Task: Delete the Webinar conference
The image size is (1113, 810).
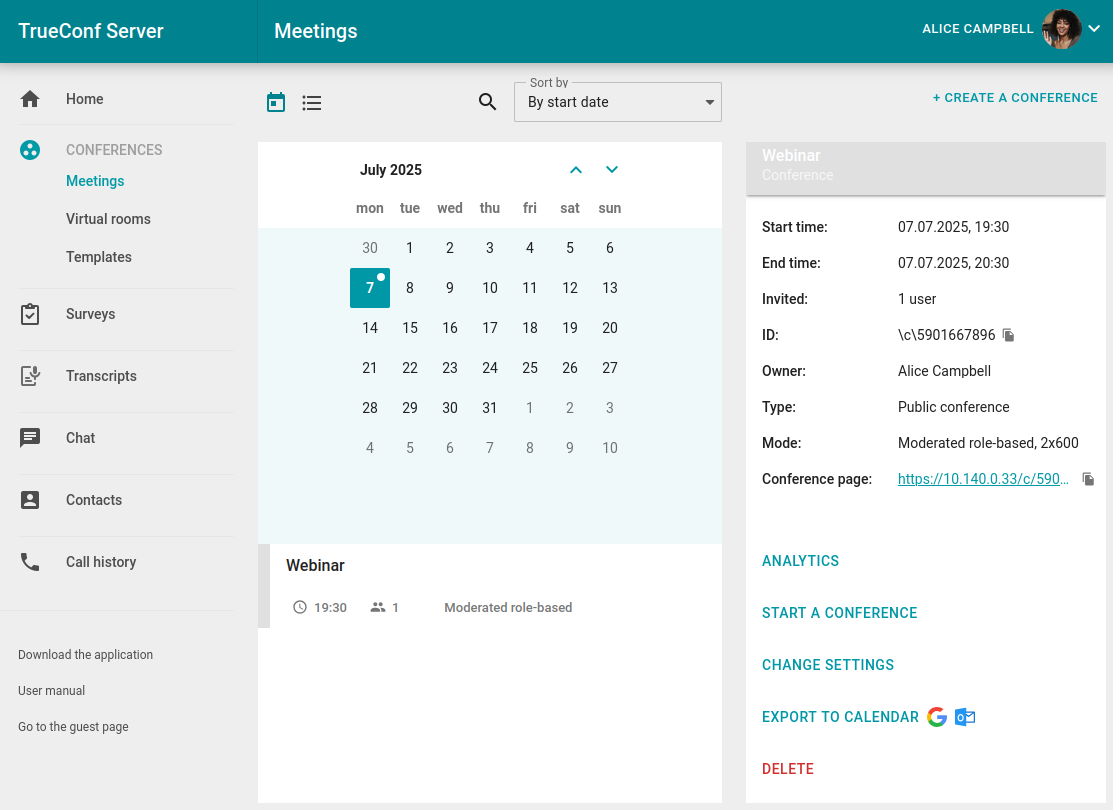Action: point(788,769)
